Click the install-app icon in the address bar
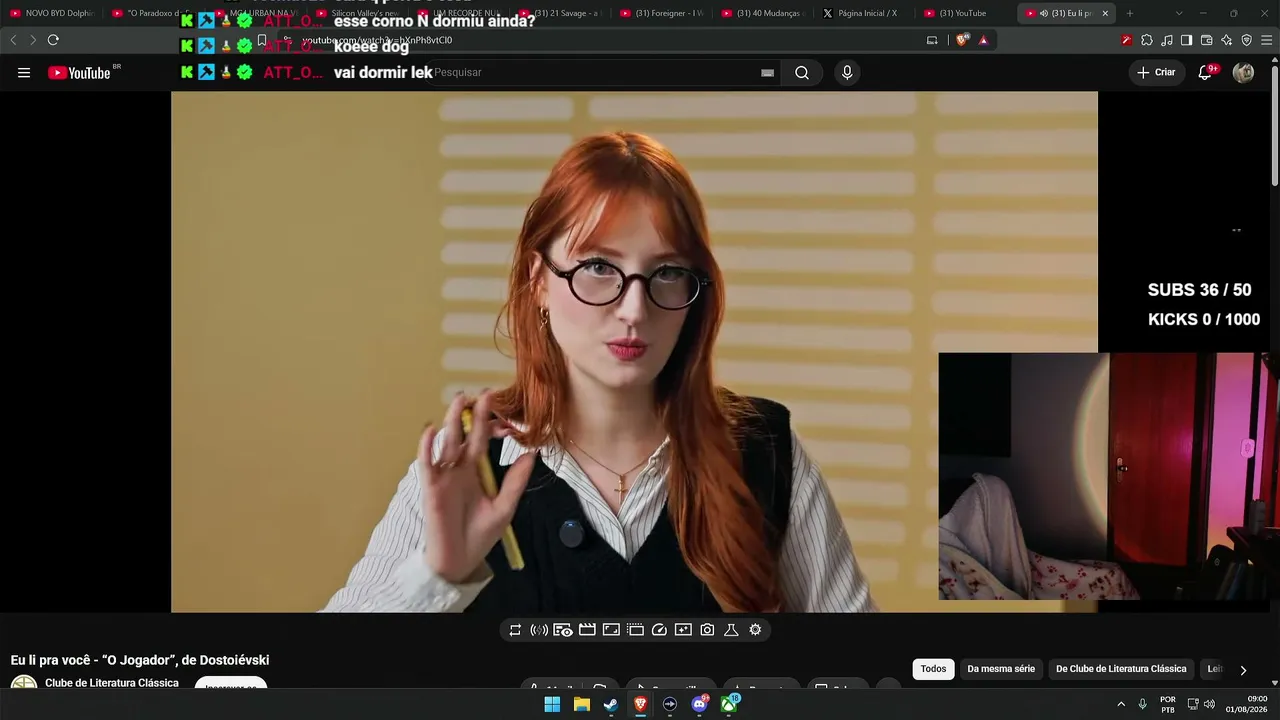 click(x=932, y=40)
